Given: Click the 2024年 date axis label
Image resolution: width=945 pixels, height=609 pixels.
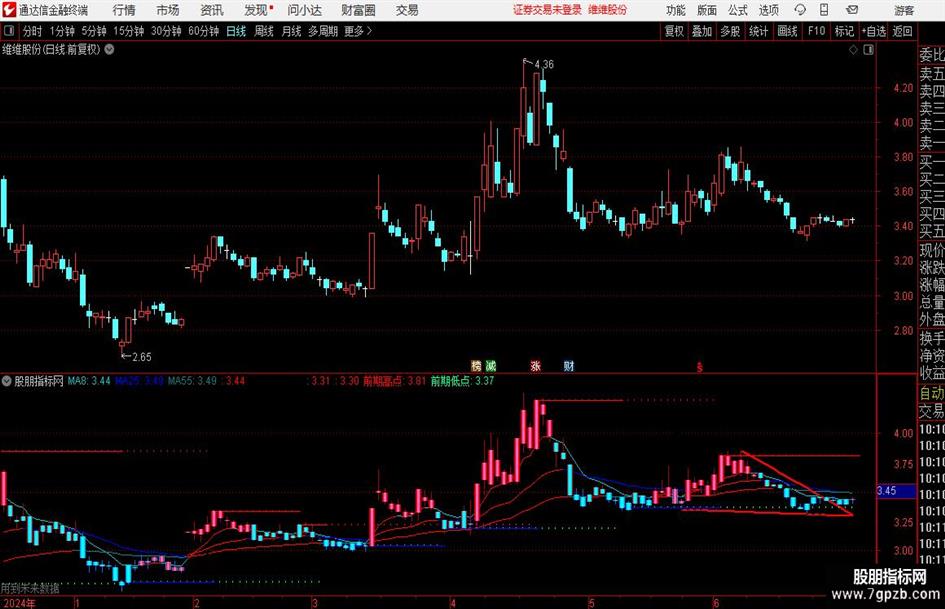Looking at the screenshot, I should coord(18,603).
